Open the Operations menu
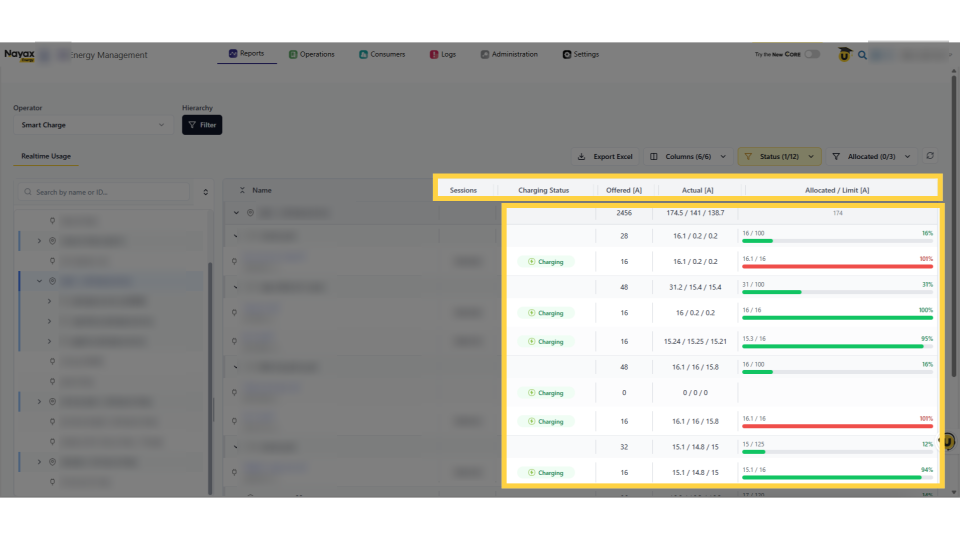The width and height of the screenshot is (960, 540). pyautogui.click(x=311, y=54)
